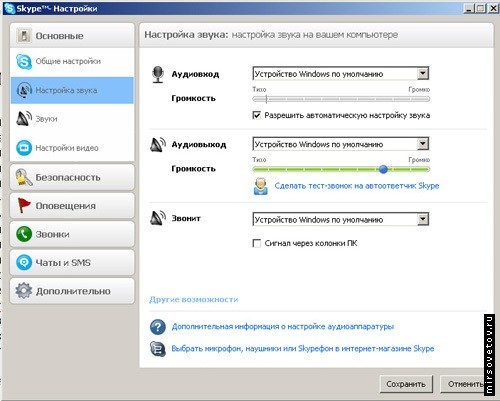Click the Skype shop icon near Выбрать микрофон

point(158,349)
